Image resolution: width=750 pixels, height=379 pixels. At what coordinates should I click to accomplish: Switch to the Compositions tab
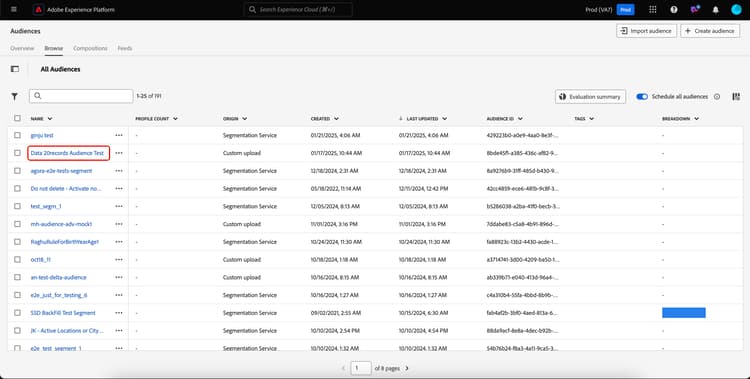[90, 48]
